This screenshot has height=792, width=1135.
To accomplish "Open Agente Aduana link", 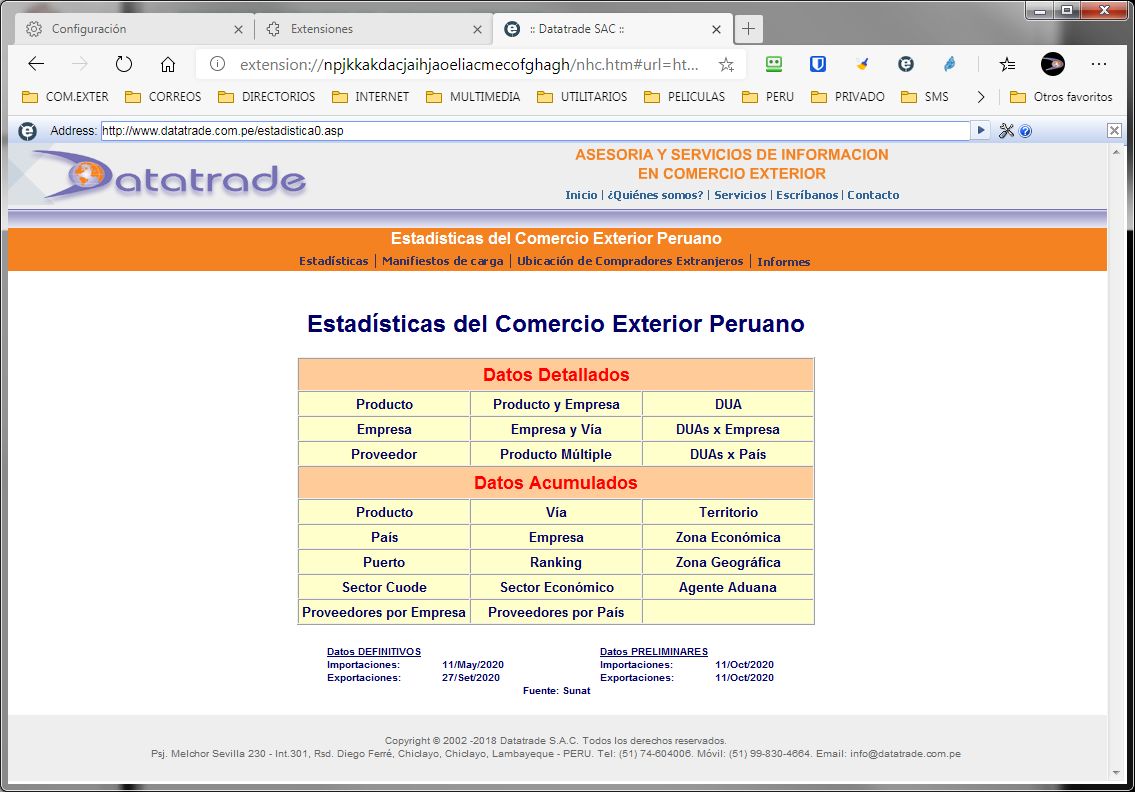I will 727,587.
